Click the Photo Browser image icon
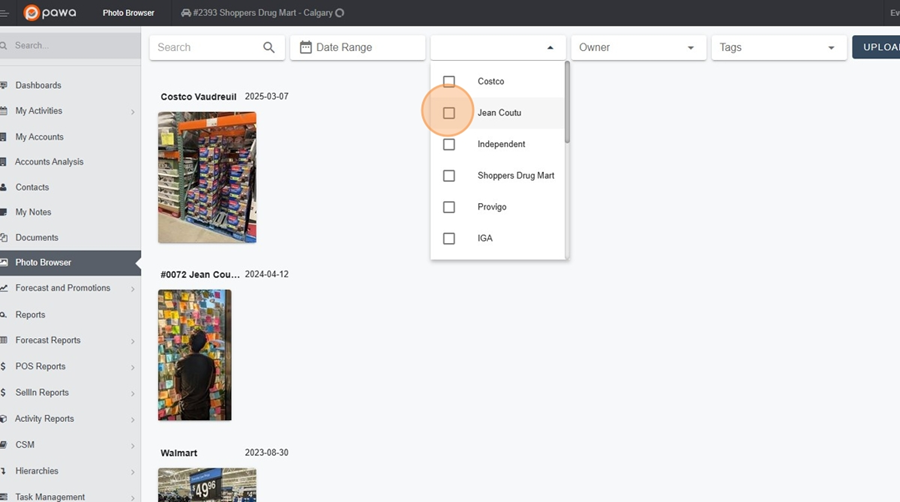The image size is (900, 502). (3, 262)
